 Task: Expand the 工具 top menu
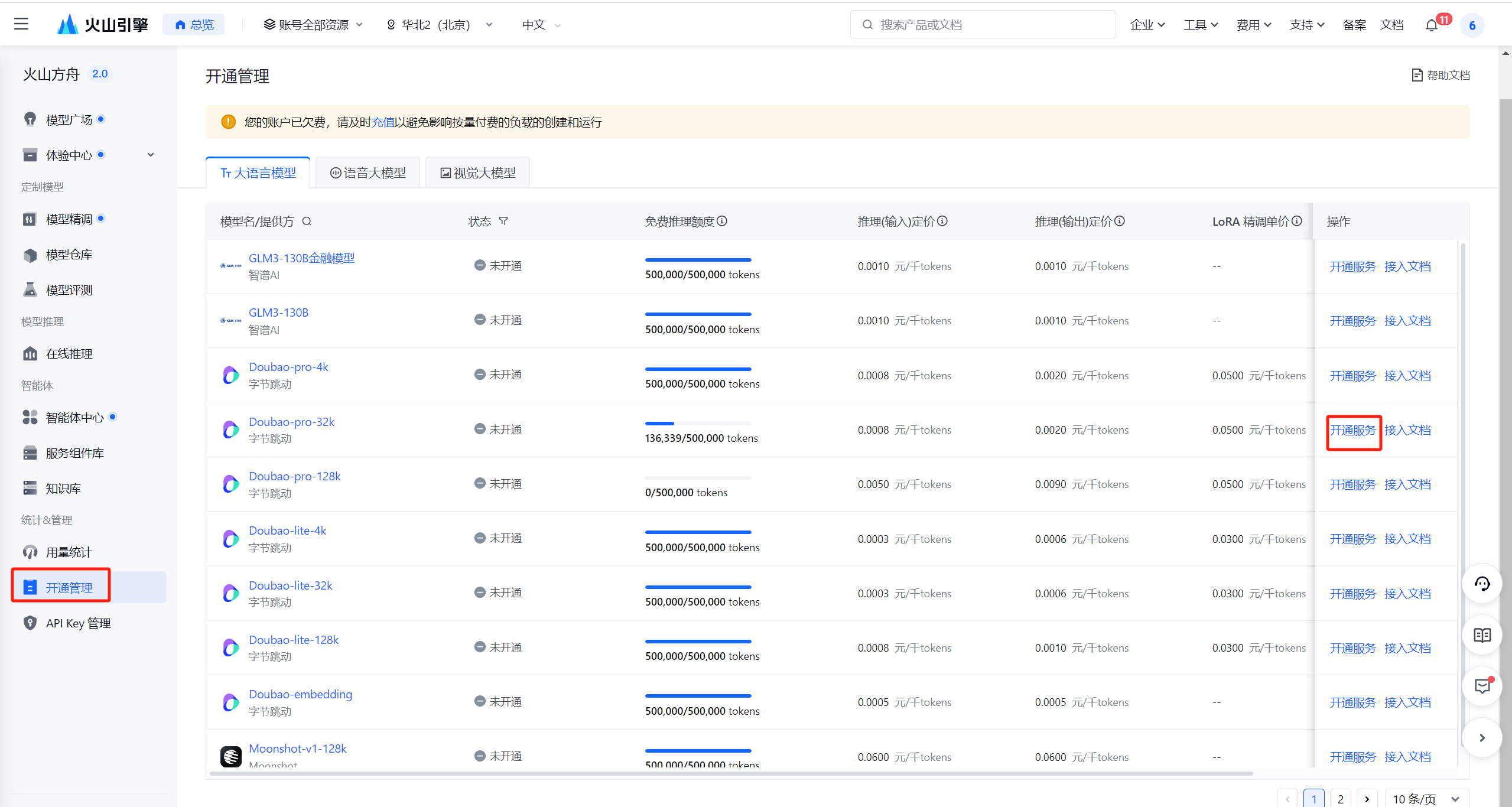1200,25
